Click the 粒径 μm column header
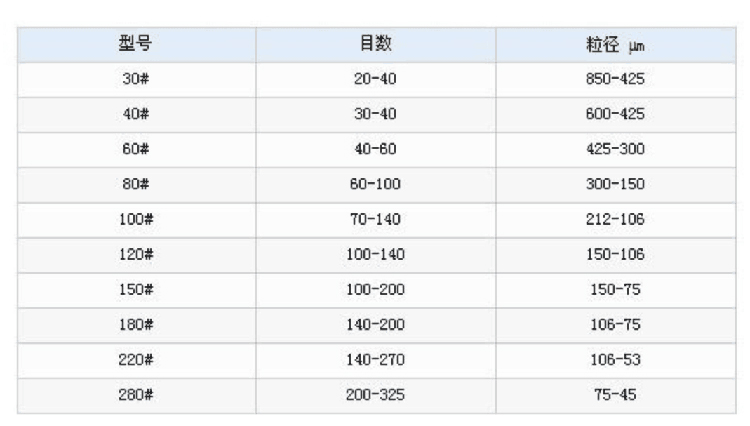 click(x=615, y=45)
